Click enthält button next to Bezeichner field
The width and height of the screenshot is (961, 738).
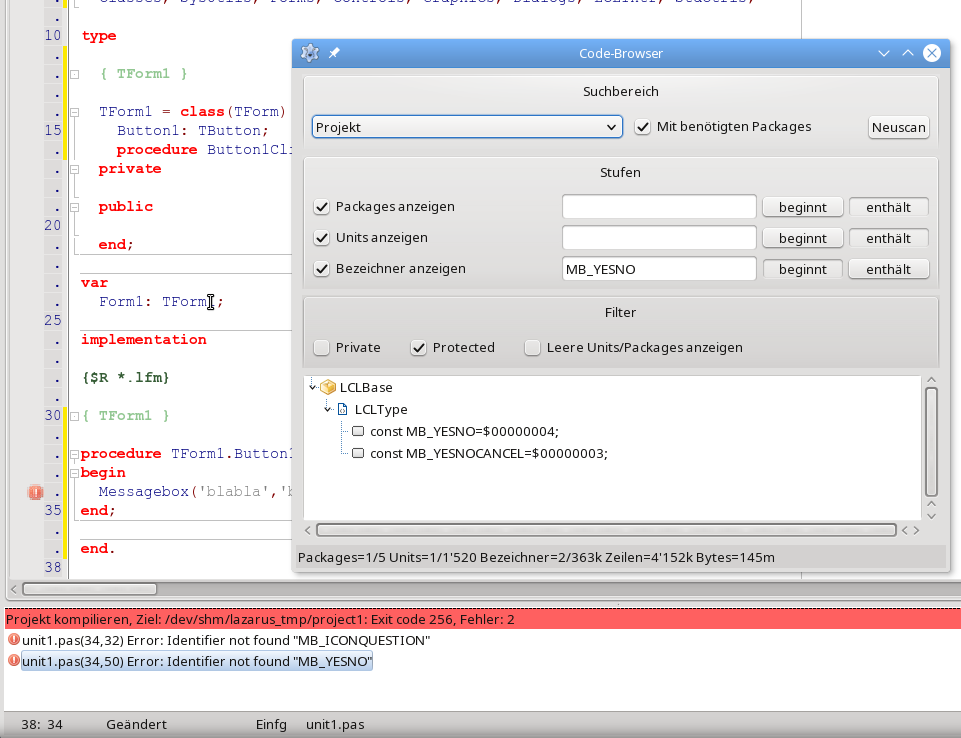(x=888, y=269)
